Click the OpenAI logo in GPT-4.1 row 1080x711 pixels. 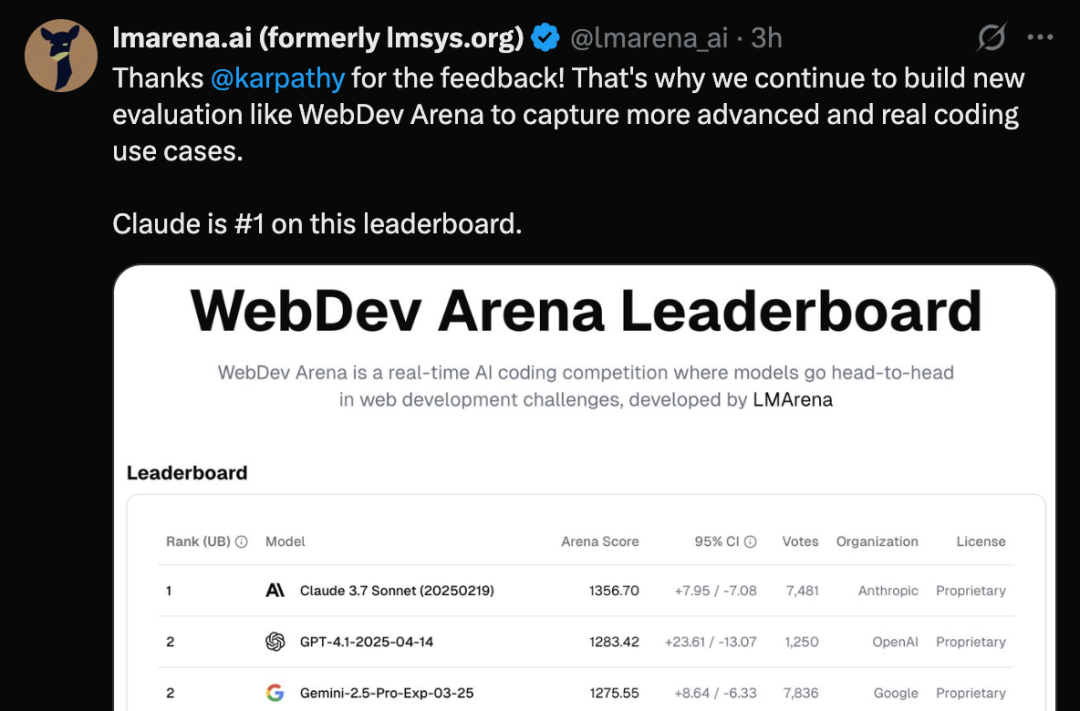[275, 641]
